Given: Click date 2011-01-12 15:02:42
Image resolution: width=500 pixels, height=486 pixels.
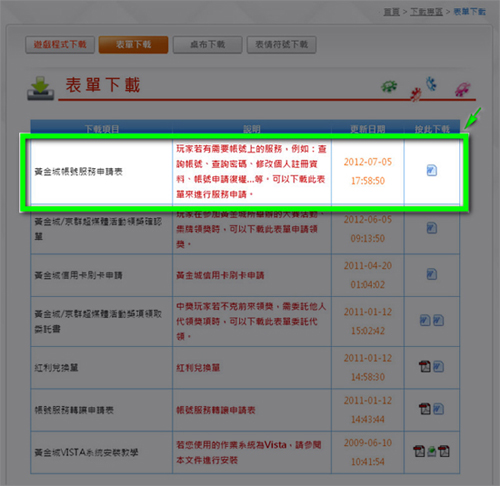Looking at the screenshot, I should [368, 321].
